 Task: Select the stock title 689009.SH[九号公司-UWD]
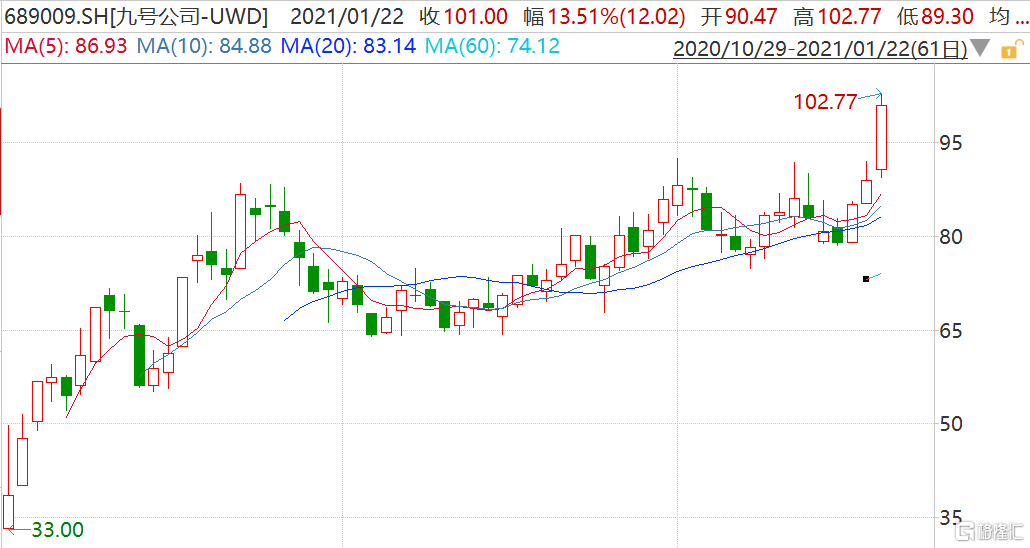[136, 16]
